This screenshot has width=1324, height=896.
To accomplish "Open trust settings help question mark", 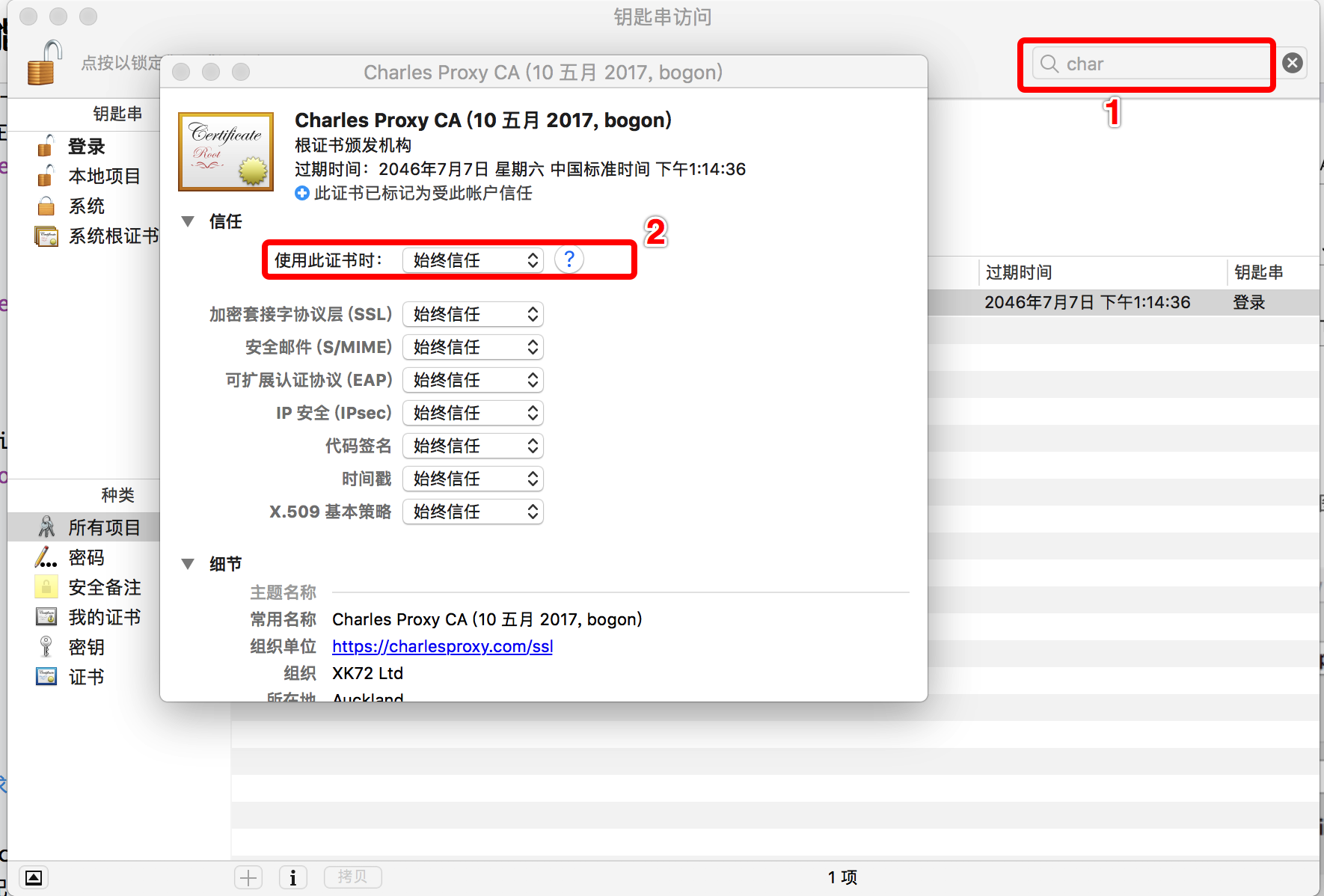I will click(x=569, y=260).
